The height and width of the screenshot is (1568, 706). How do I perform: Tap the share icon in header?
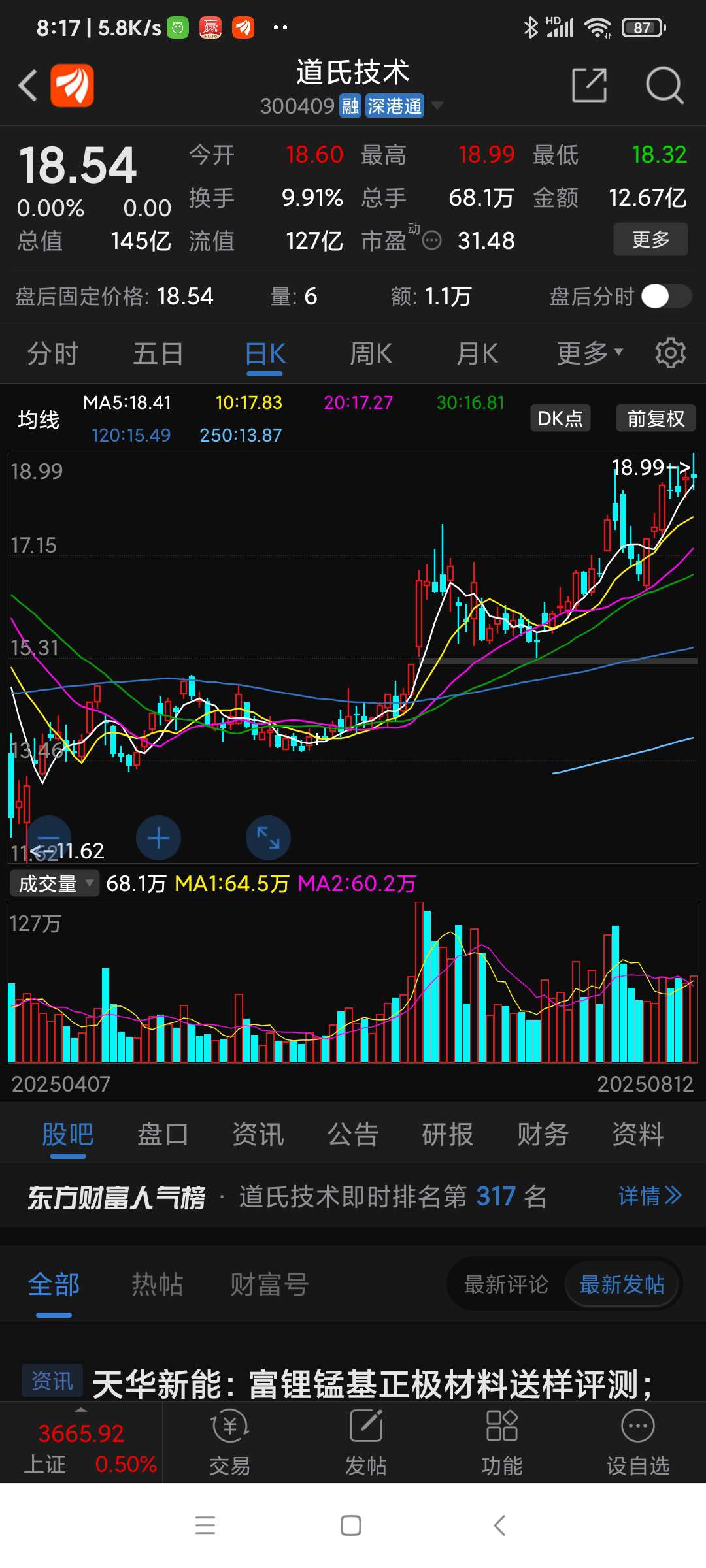[x=590, y=85]
